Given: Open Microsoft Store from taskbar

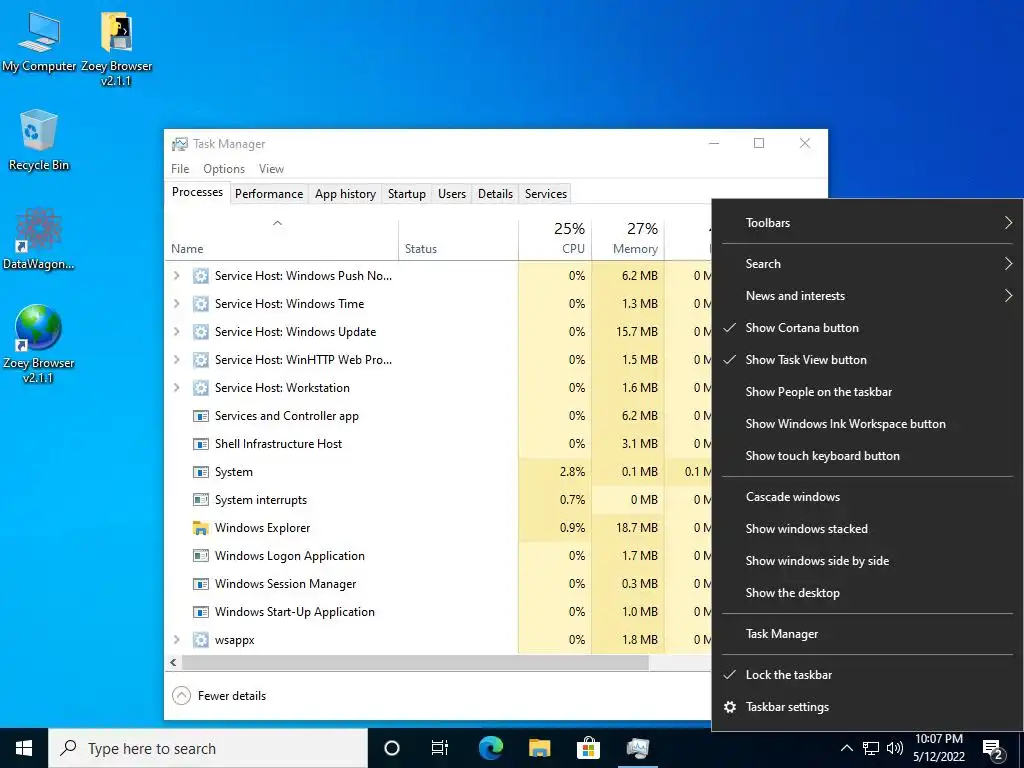Looking at the screenshot, I should pos(588,748).
